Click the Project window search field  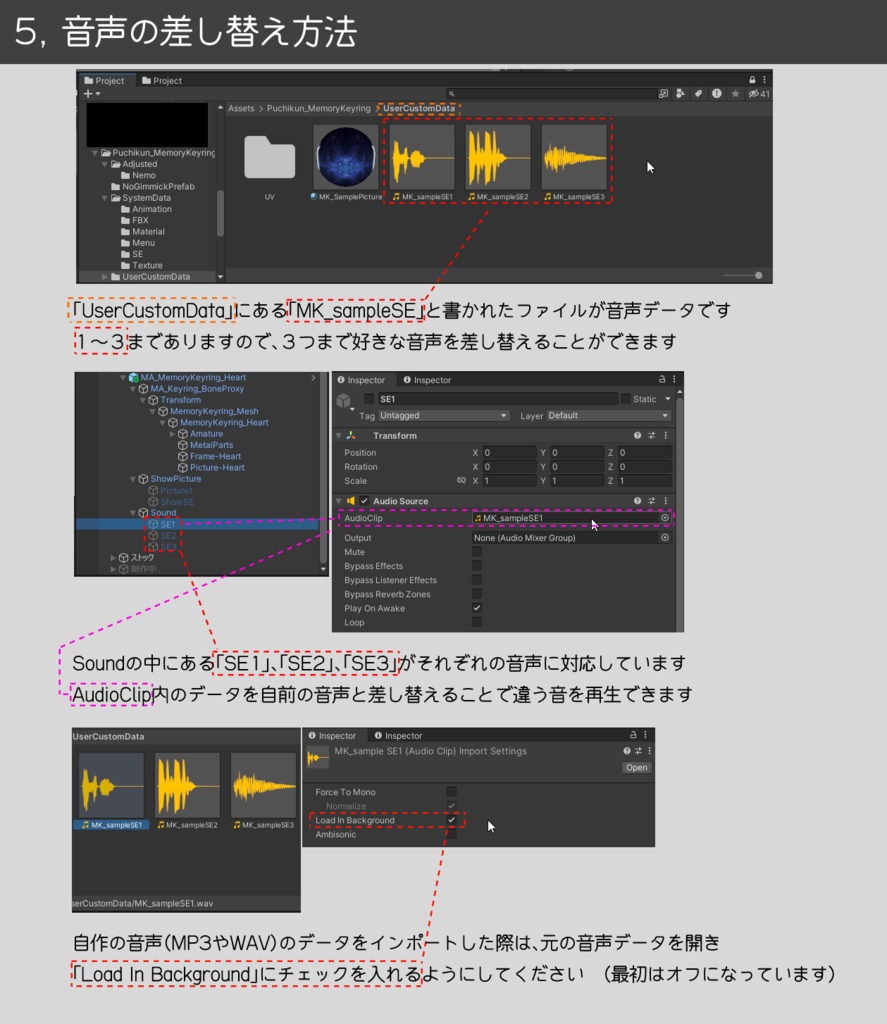point(550,91)
